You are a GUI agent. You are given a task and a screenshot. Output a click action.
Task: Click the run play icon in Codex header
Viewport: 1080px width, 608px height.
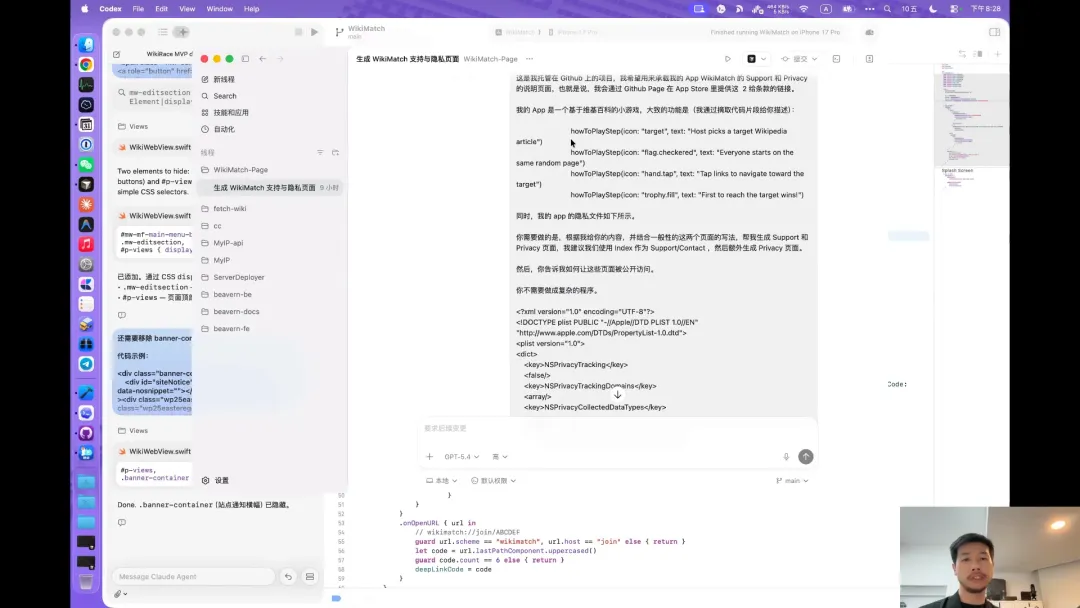click(x=727, y=59)
